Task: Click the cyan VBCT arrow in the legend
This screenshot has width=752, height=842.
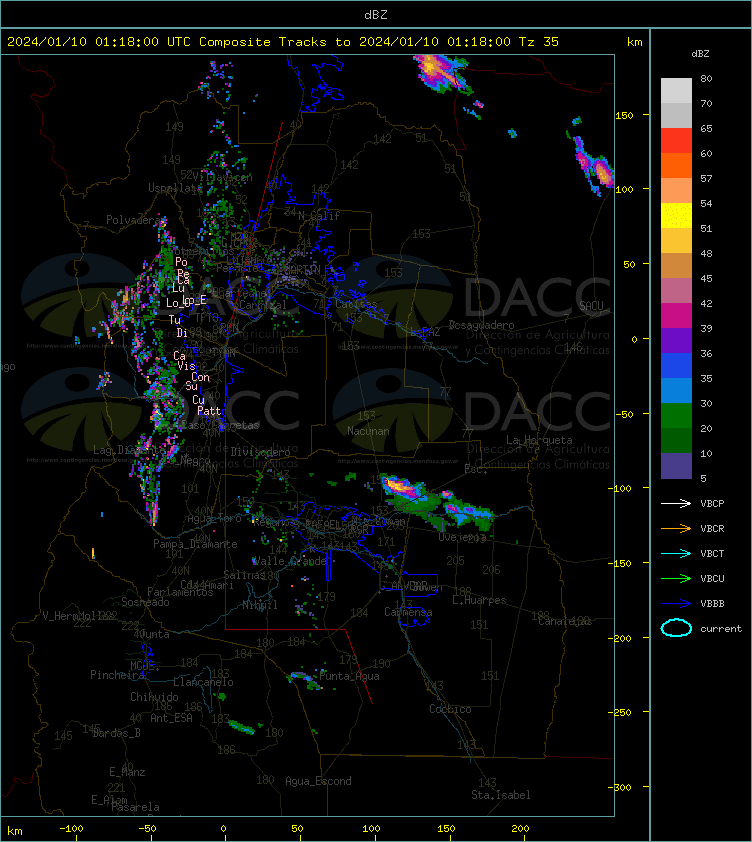Action: (676, 553)
